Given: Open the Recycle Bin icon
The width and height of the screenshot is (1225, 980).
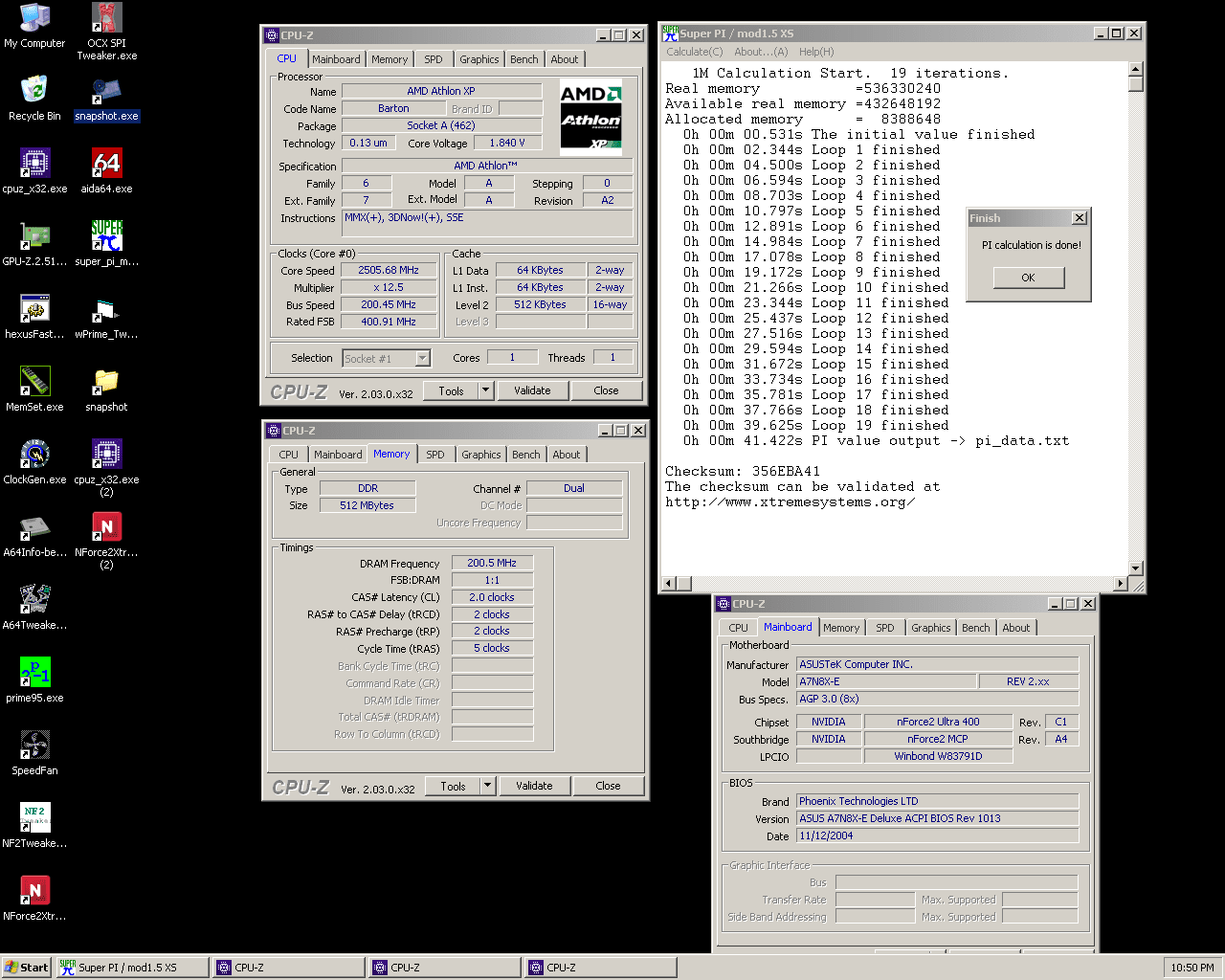Looking at the screenshot, I should [34, 99].
